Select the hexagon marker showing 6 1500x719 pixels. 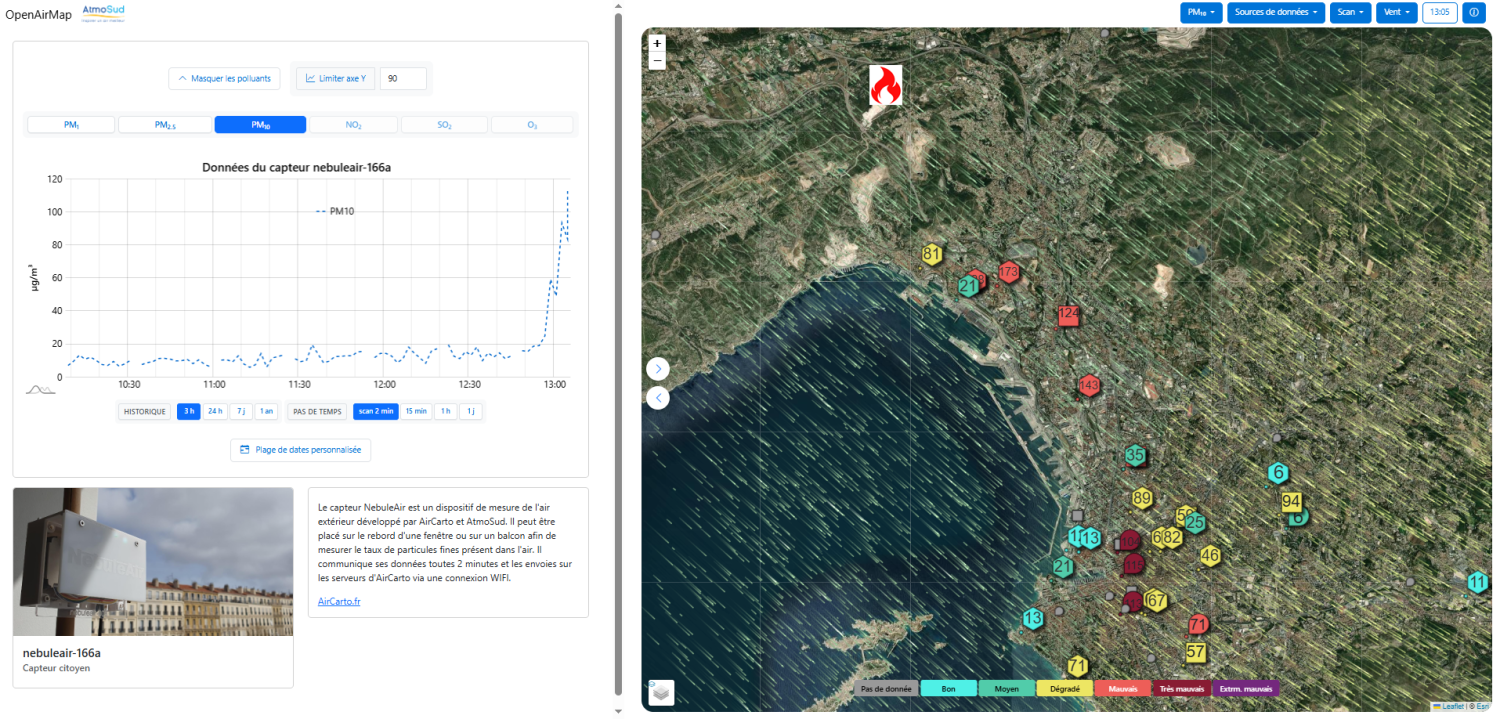1277,473
